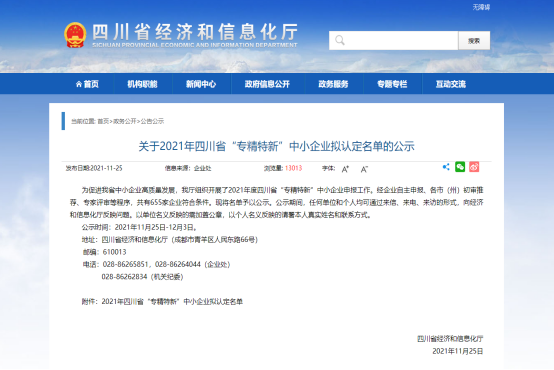Click the search magnifier icon

pos(340,40)
